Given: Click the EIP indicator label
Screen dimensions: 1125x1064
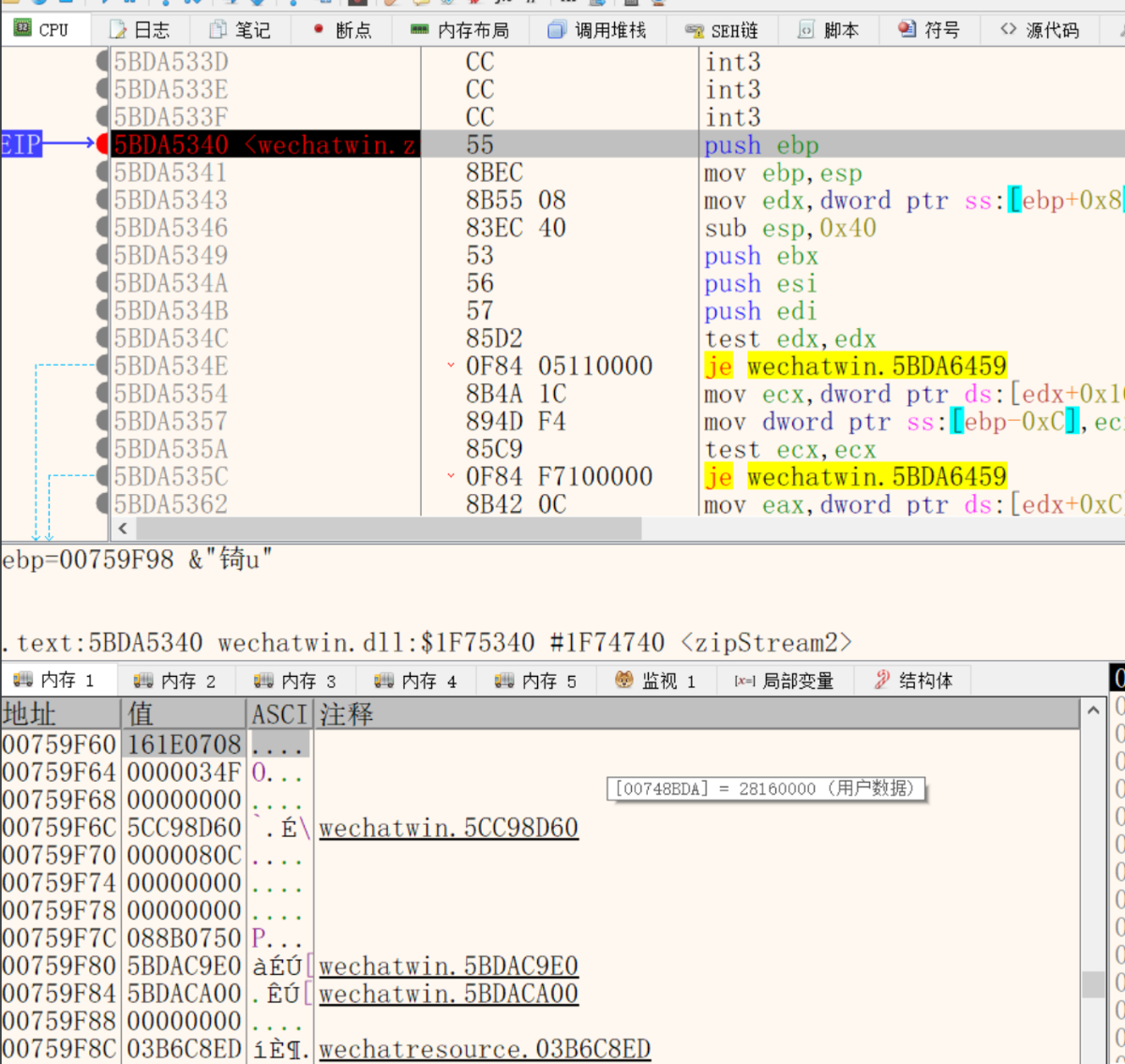Looking at the screenshot, I should coord(21,144).
